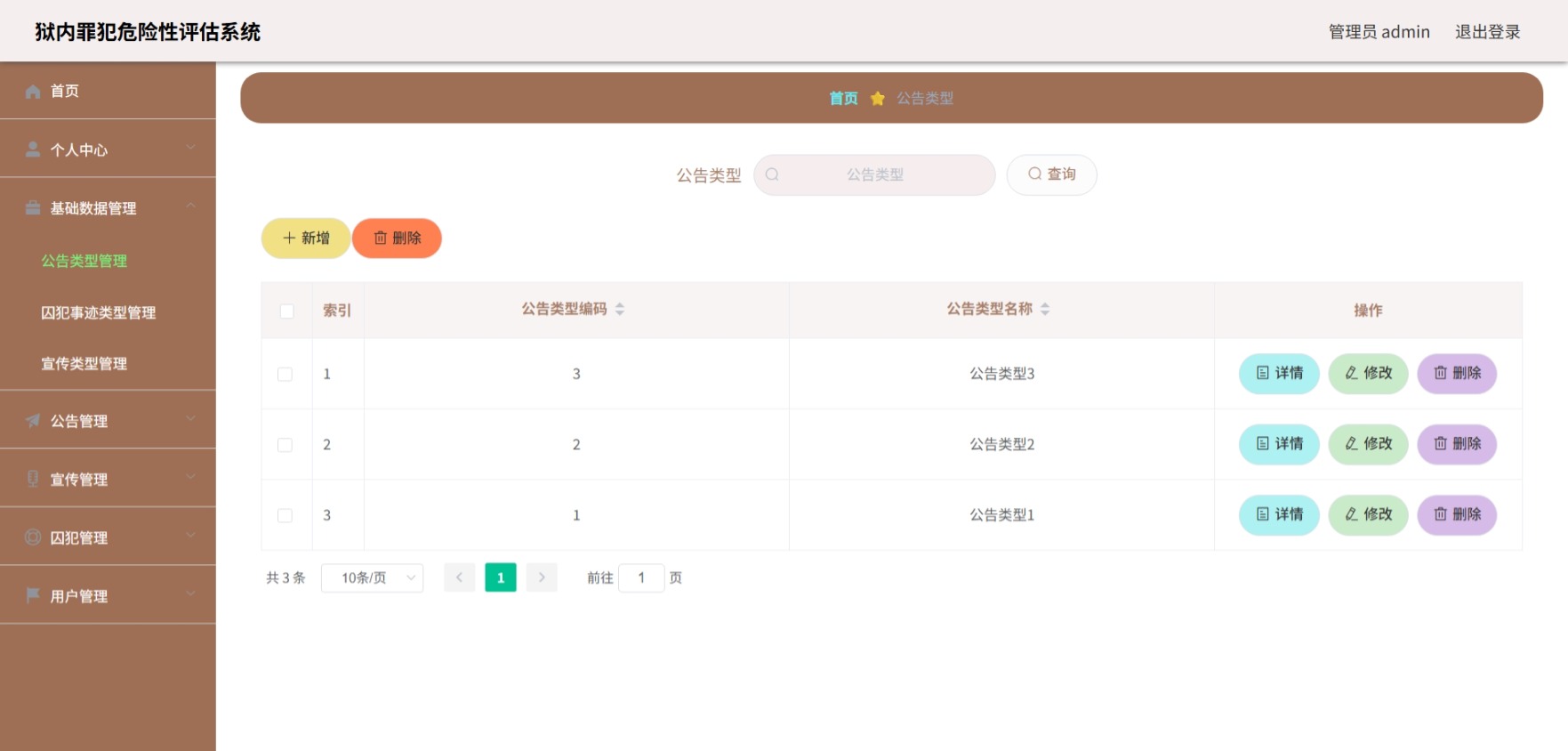Click the 首页 breadcrumb link

[x=843, y=98]
